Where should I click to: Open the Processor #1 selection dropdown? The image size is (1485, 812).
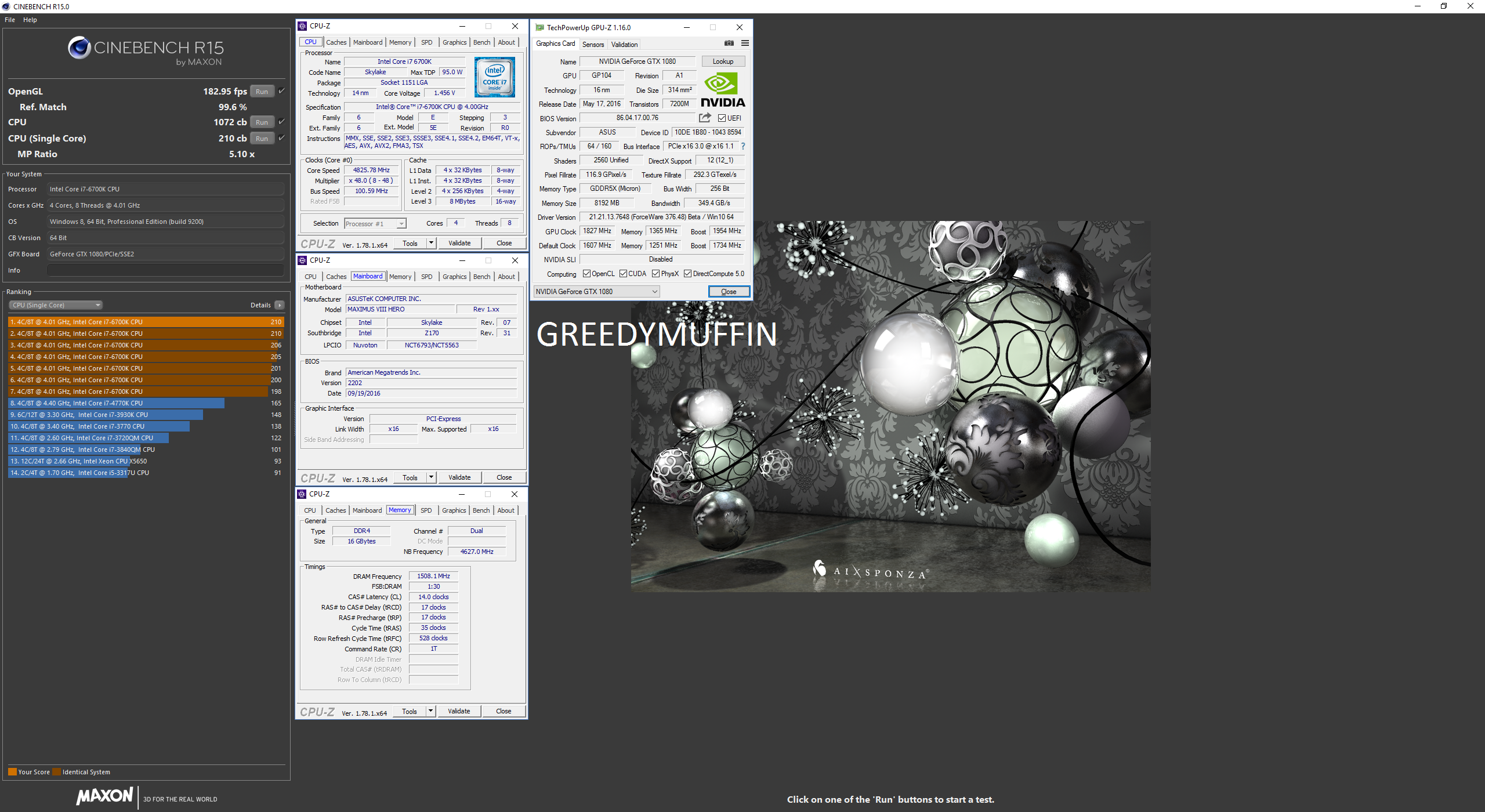375,224
